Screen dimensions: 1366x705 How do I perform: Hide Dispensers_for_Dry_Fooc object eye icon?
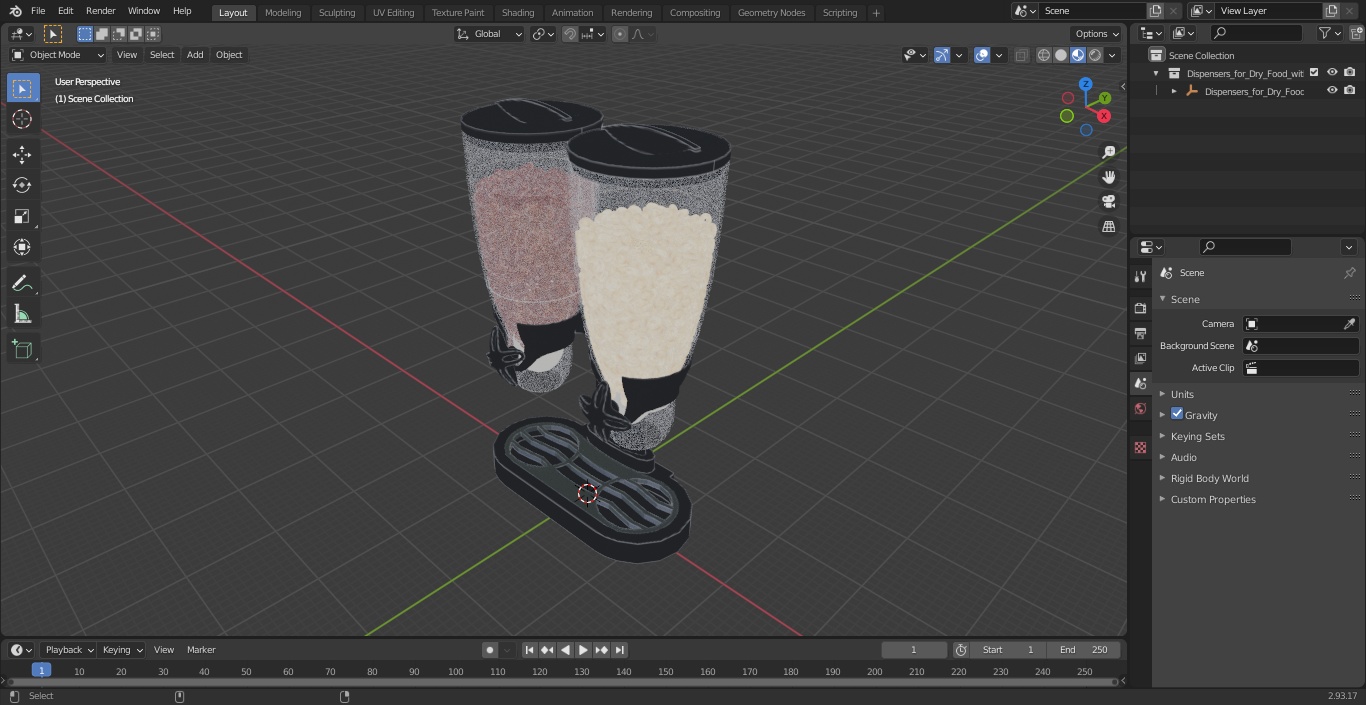coord(1332,91)
